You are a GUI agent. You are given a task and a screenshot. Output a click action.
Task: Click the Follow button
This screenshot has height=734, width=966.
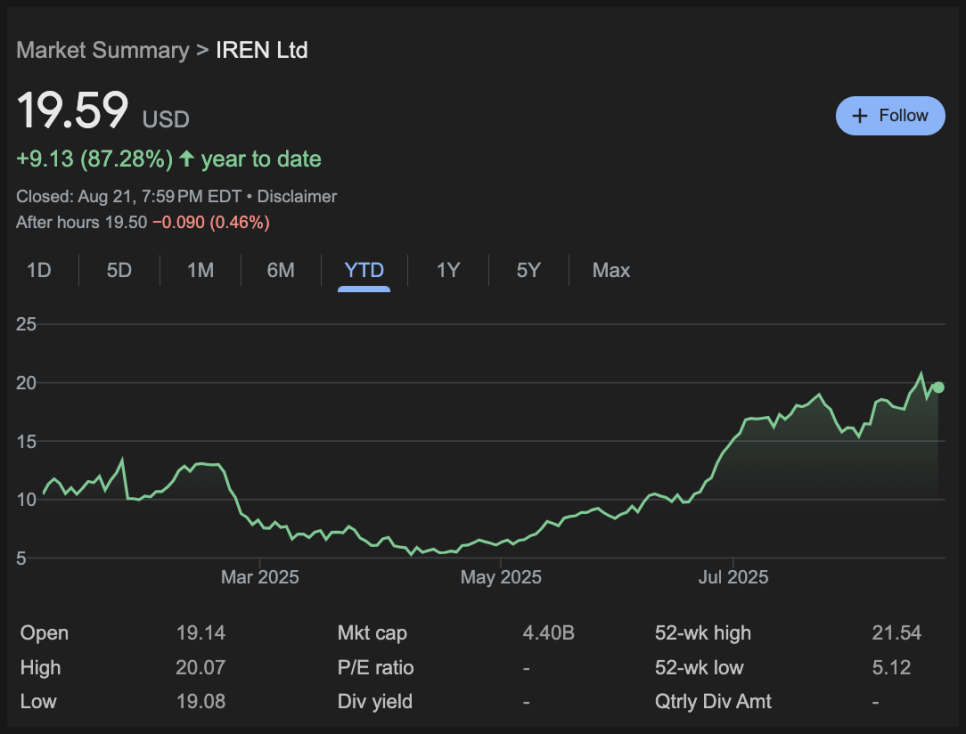click(890, 116)
